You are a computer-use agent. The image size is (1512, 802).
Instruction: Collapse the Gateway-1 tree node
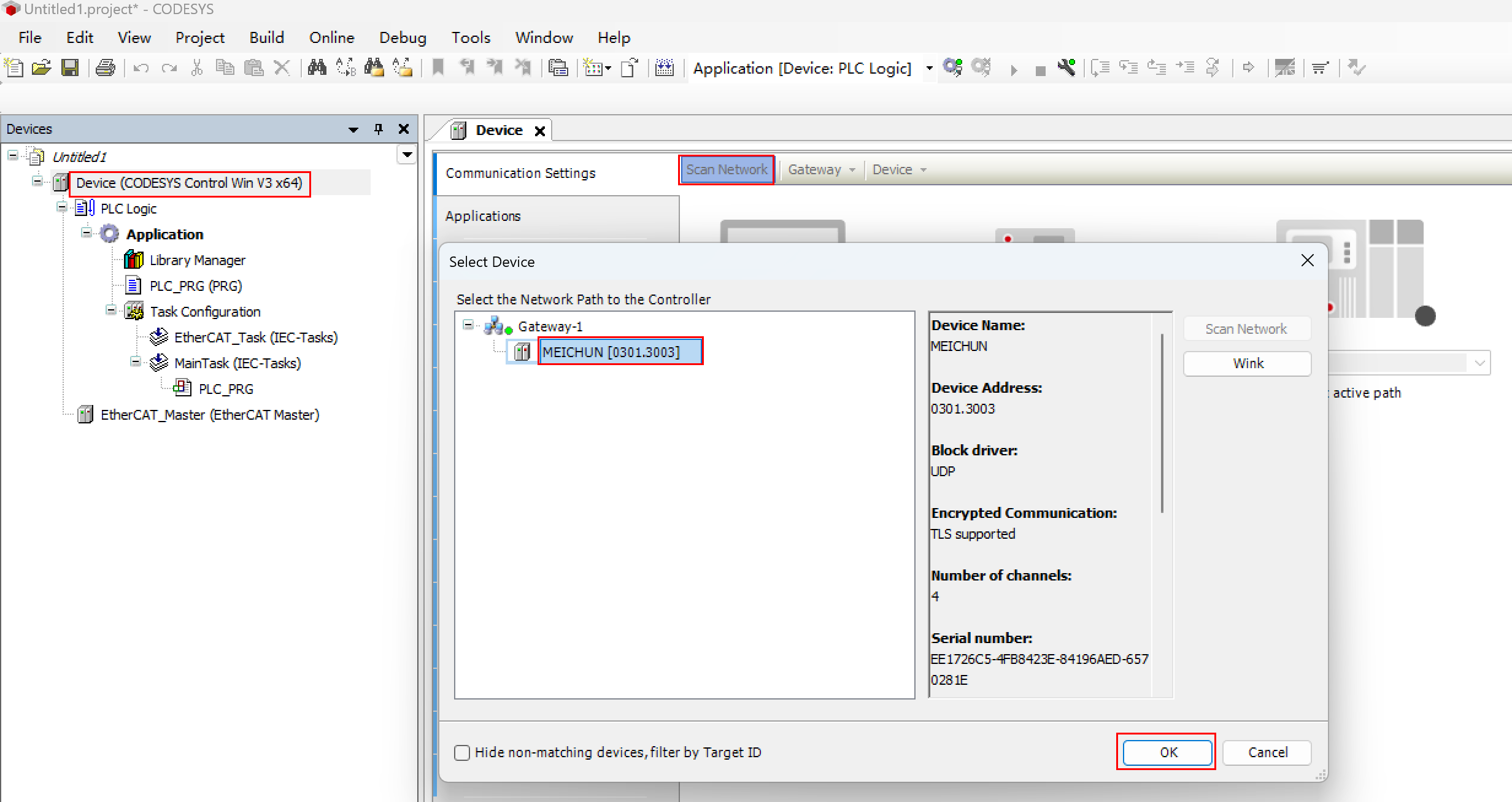coord(468,325)
